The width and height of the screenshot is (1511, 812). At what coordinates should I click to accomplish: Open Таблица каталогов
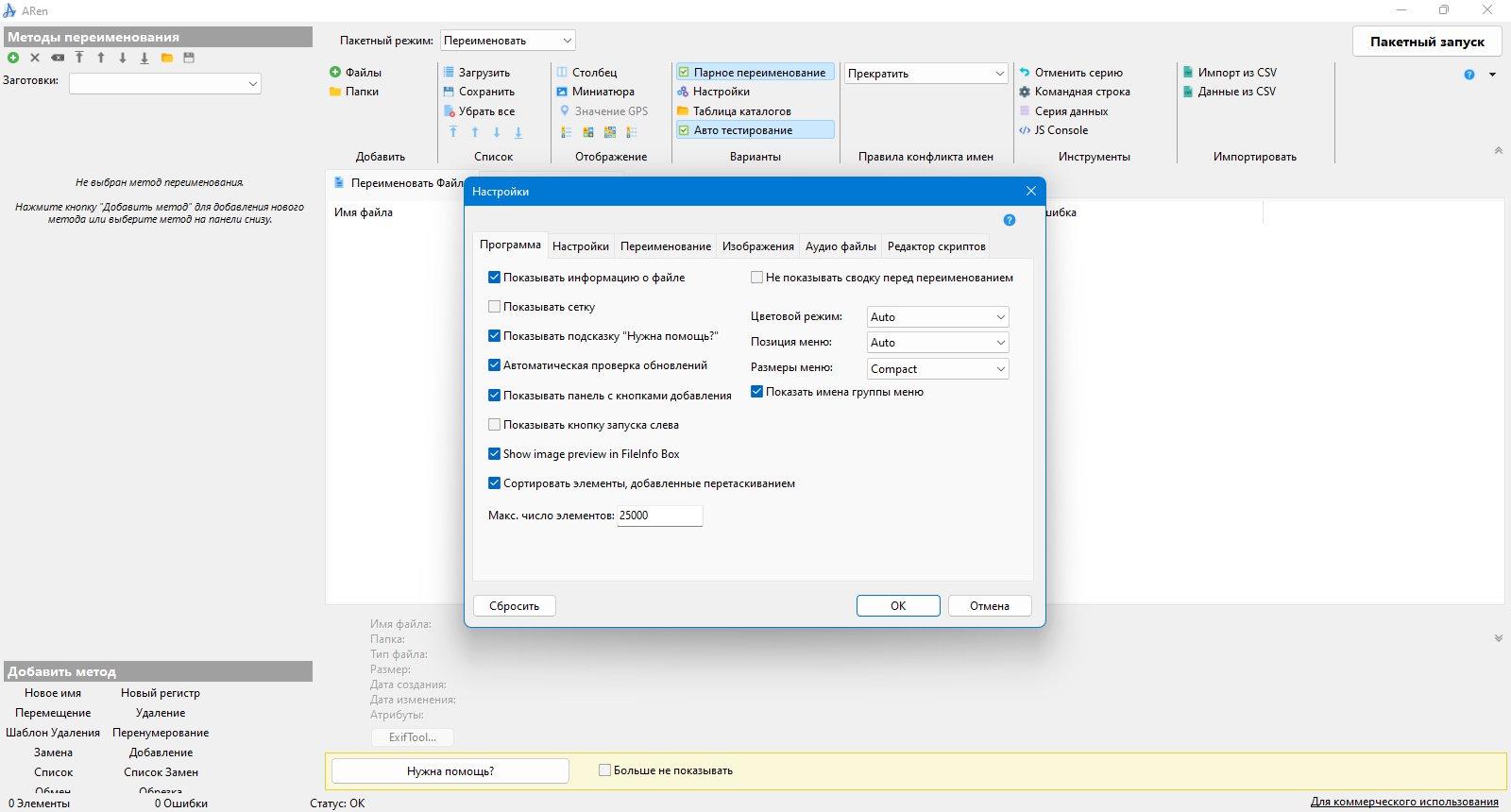click(x=734, y=110)
